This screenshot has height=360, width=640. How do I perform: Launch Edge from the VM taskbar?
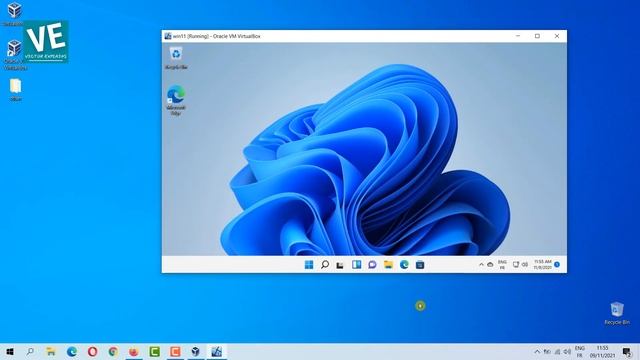[404, 265]
